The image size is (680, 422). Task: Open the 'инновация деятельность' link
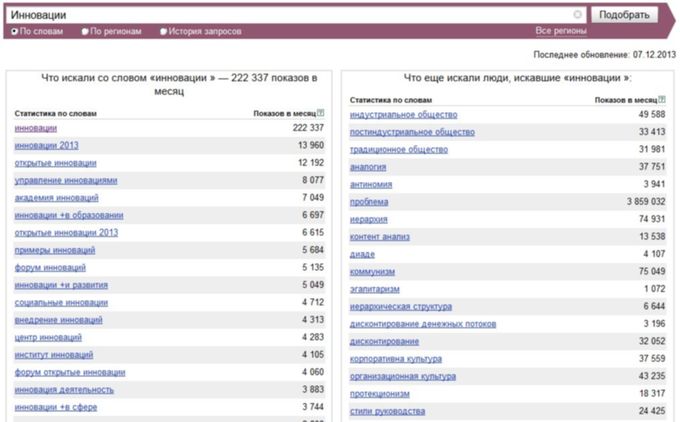point(64,389)
